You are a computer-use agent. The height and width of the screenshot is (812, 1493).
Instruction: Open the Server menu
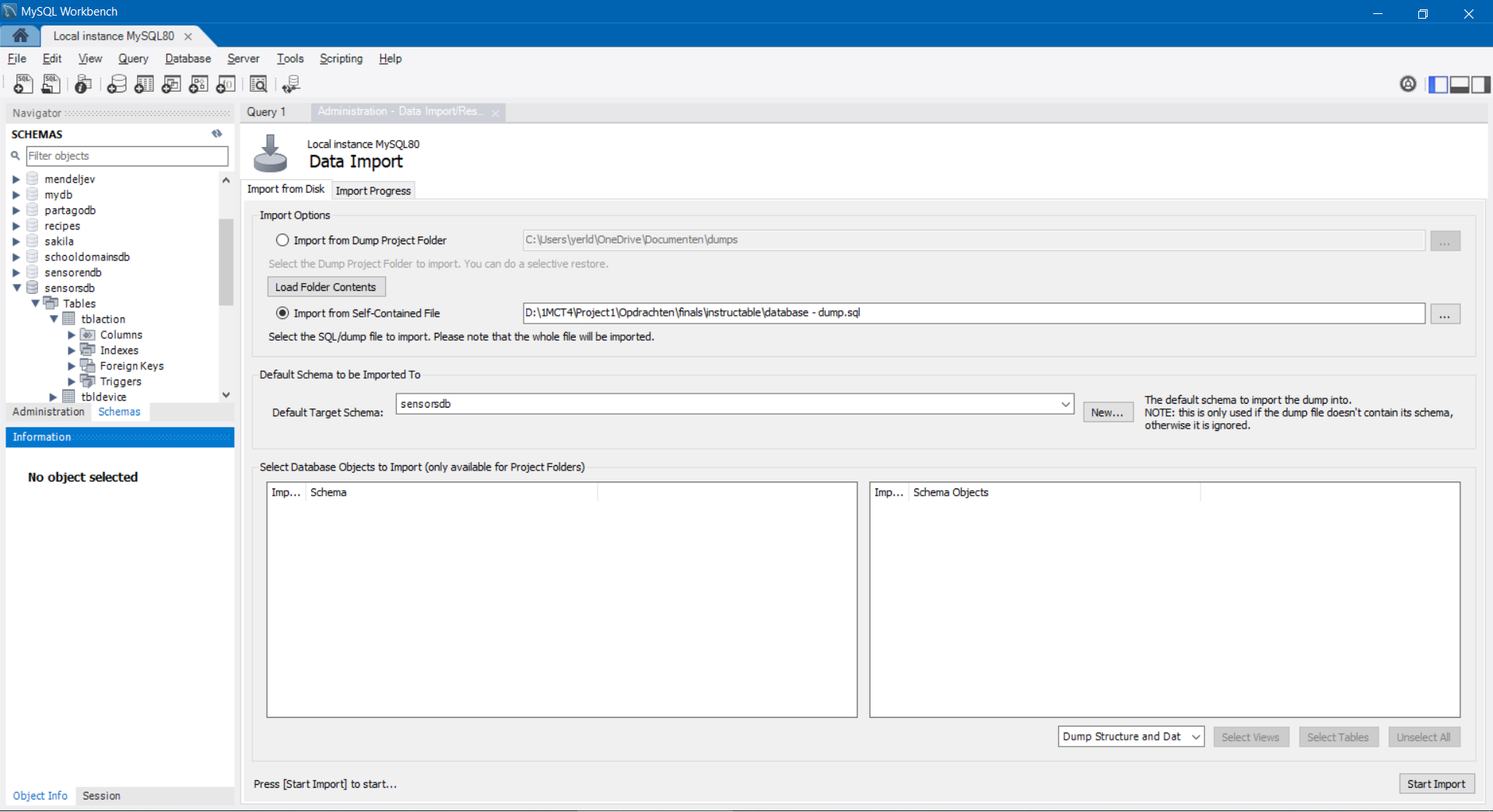pyautogui.click(x=244, y=59)
